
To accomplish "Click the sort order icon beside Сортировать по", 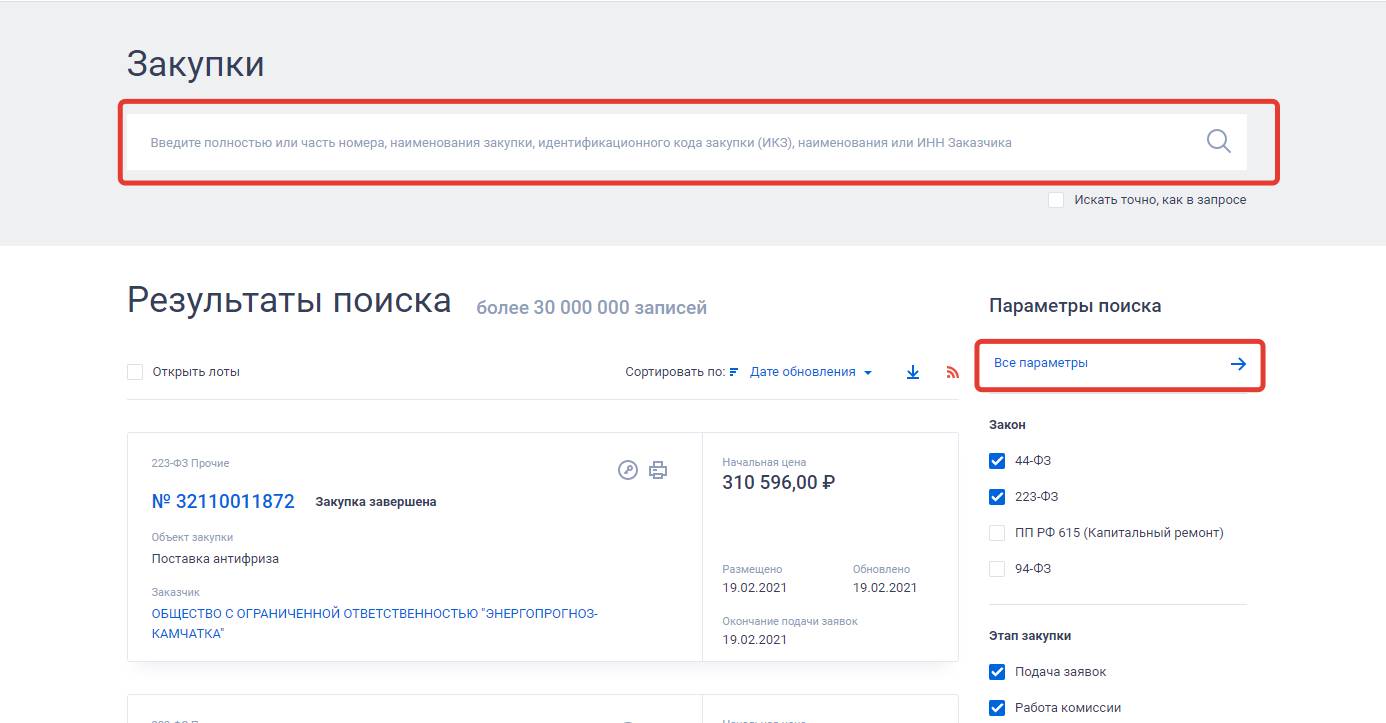I will (x=734, y=372).
